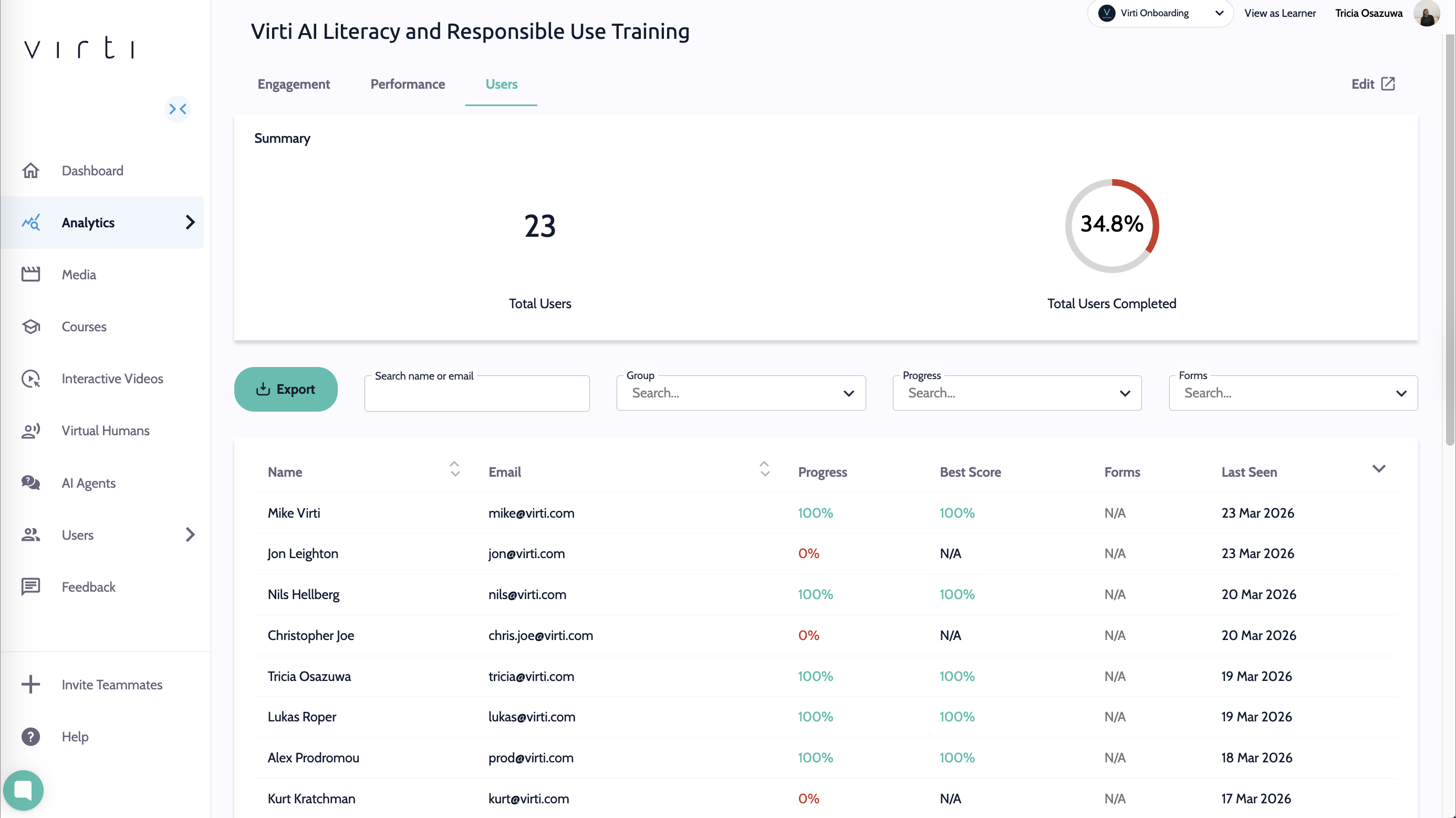Viewport: 1456px width, 818px height.
Task: Click the View as Learner link
Action: point(1280,13)
